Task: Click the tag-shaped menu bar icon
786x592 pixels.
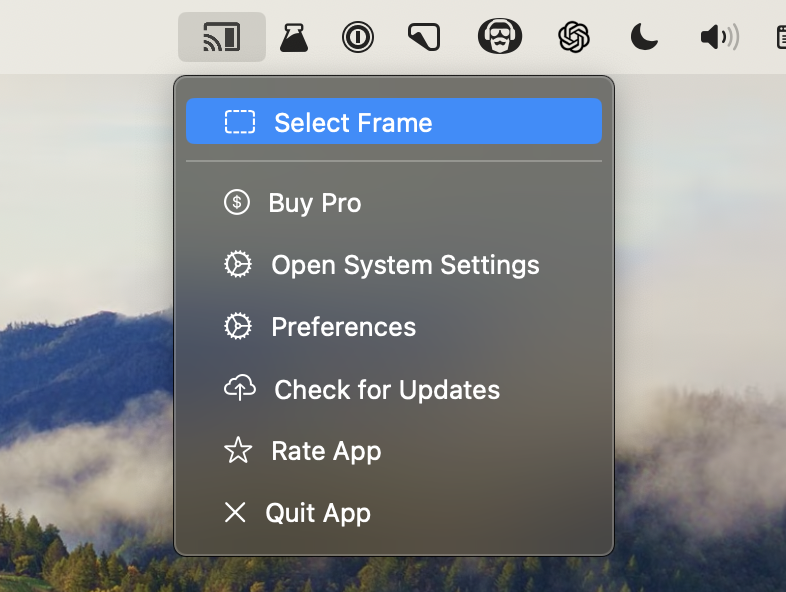Action: point(424,37)
